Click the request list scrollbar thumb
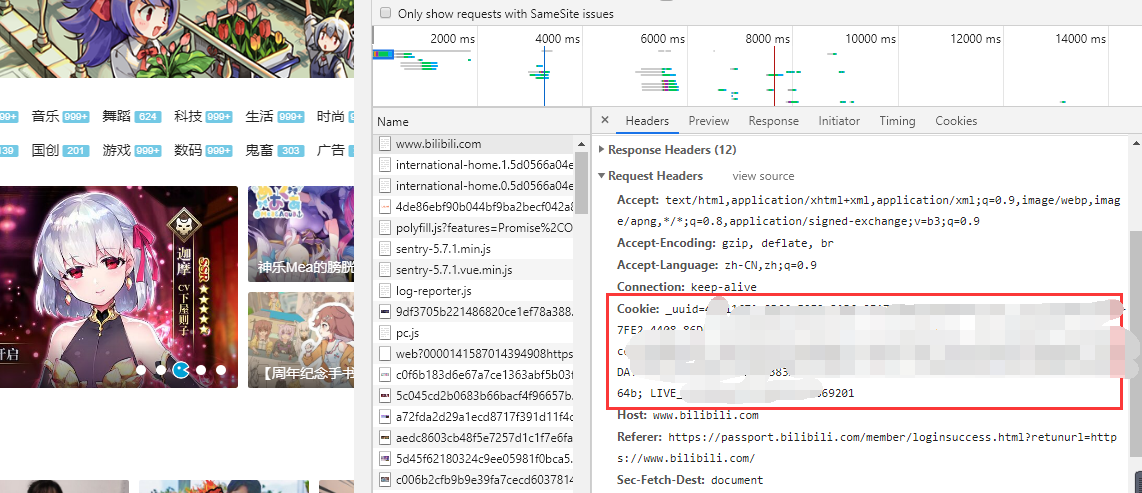Screen dimensions: 1142x493 (581, 182)
